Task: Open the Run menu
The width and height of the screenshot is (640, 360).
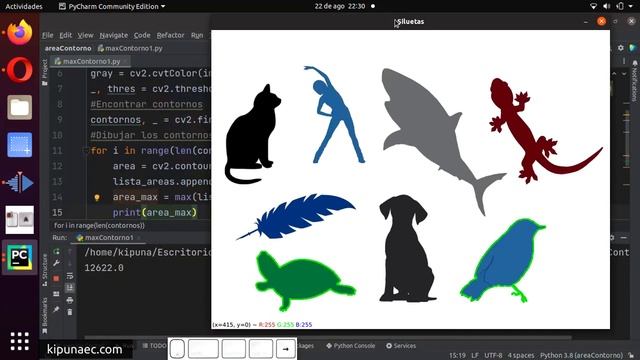Action: (197, 35)
